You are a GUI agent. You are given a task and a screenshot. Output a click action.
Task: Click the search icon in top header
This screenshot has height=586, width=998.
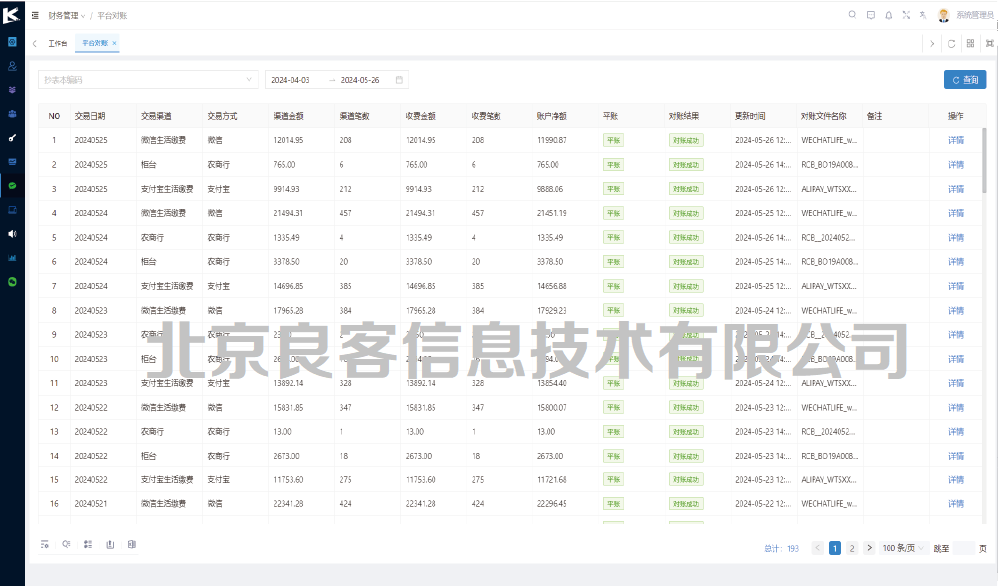coord(852,15)
